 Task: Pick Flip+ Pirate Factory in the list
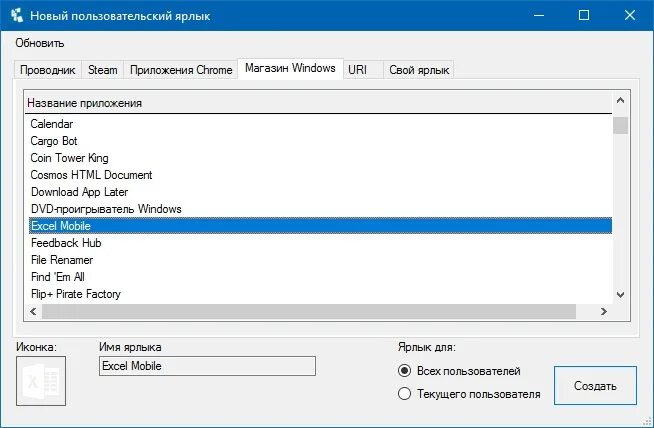click(320, 294)
